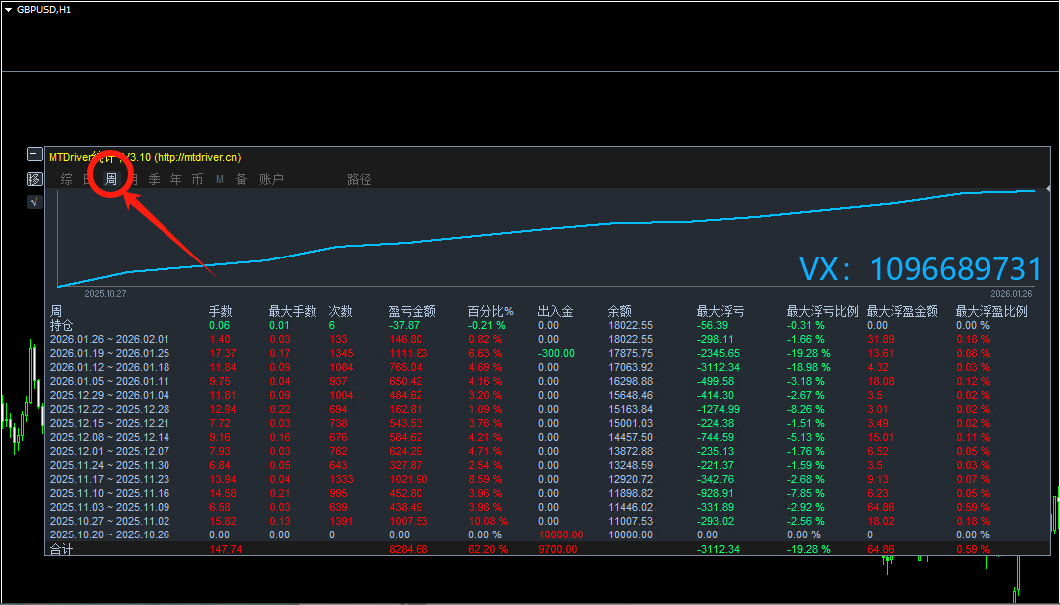Select the 币 currency tab
The height and width of the screenshot is (605, 1060).
click(x=197, y=180)
